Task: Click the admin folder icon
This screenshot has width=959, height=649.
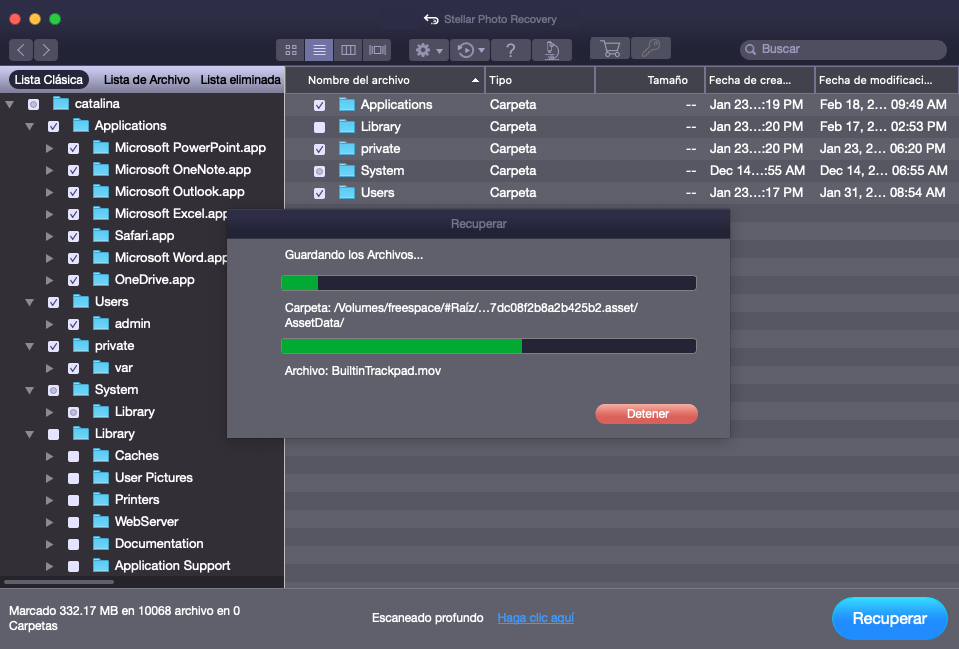Action: (101, 324)
